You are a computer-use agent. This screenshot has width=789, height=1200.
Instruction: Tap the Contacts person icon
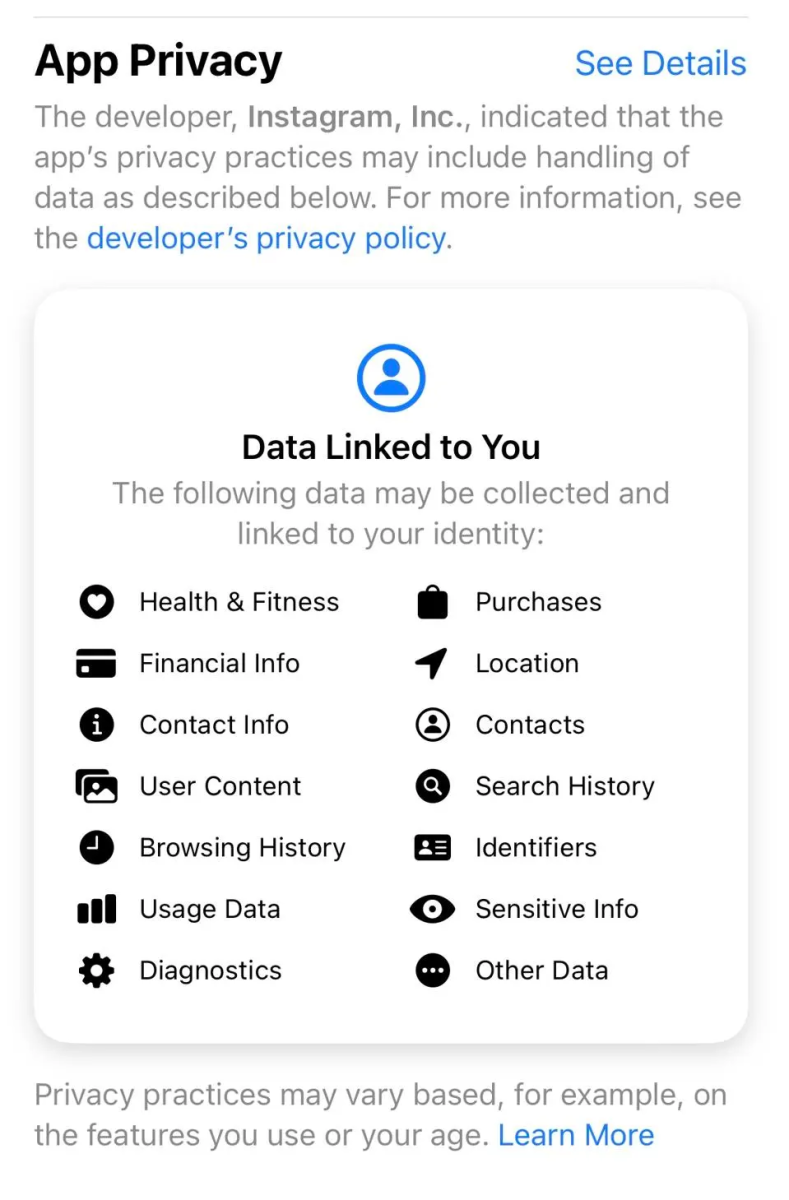432,725
